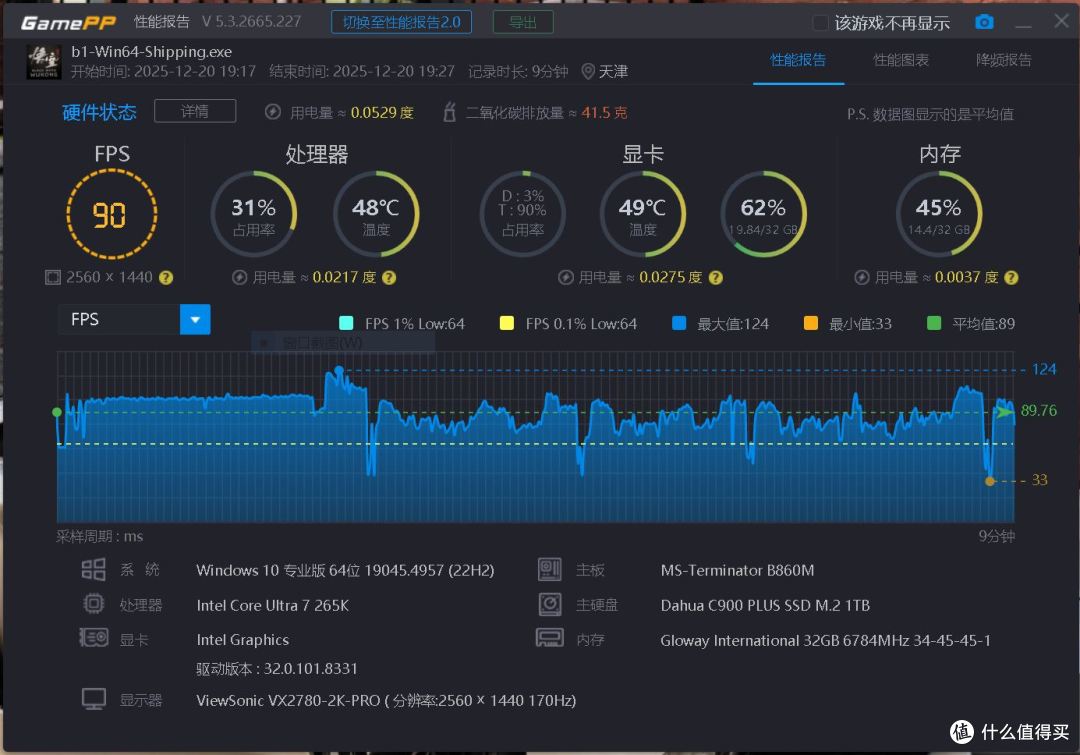This screenshot has width=1080, height=755.
Task: Click the FPS 90 circular gauge
Action: pyautogui.click(x=112, y=214)
